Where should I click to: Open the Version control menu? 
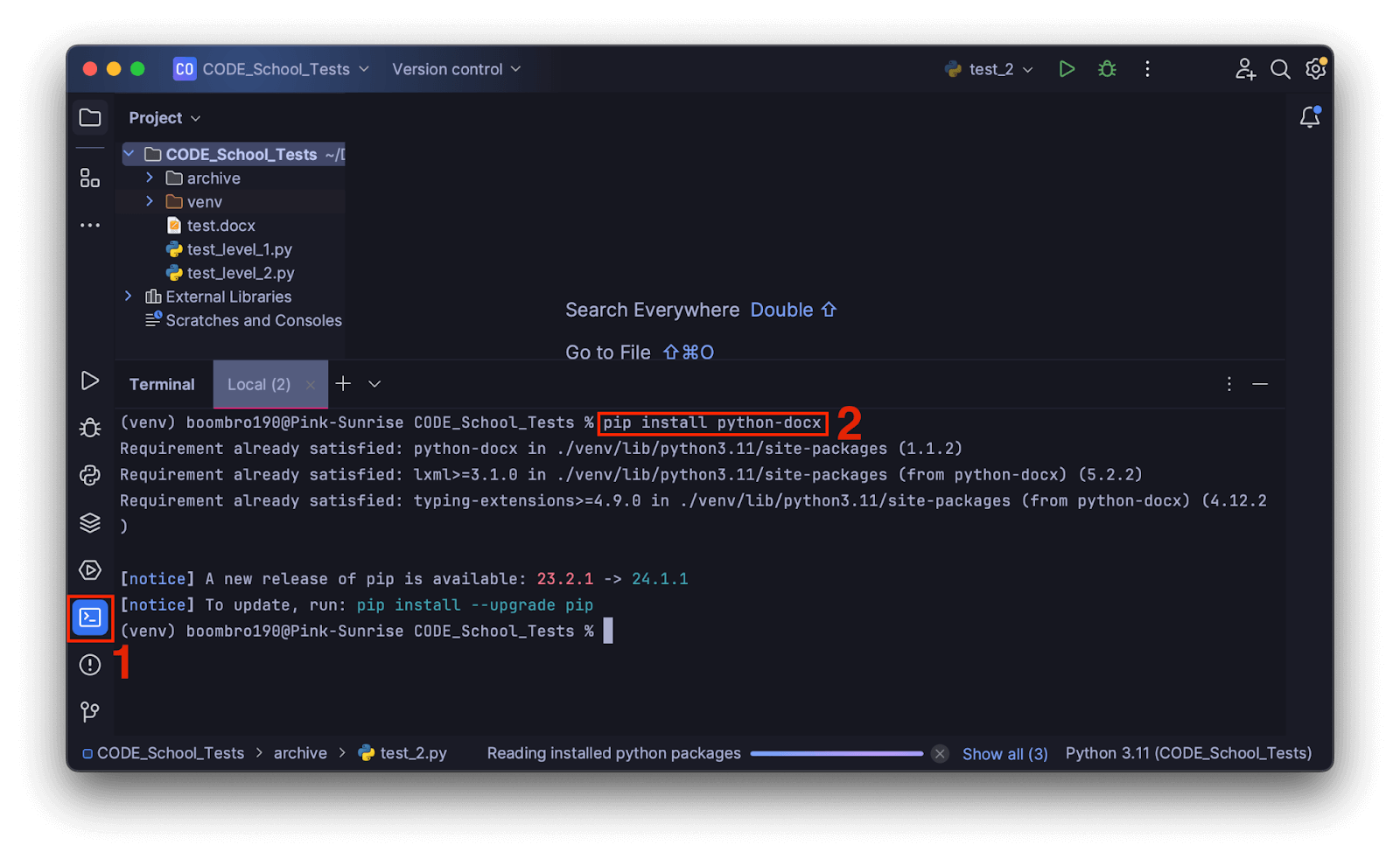(455, 69)
